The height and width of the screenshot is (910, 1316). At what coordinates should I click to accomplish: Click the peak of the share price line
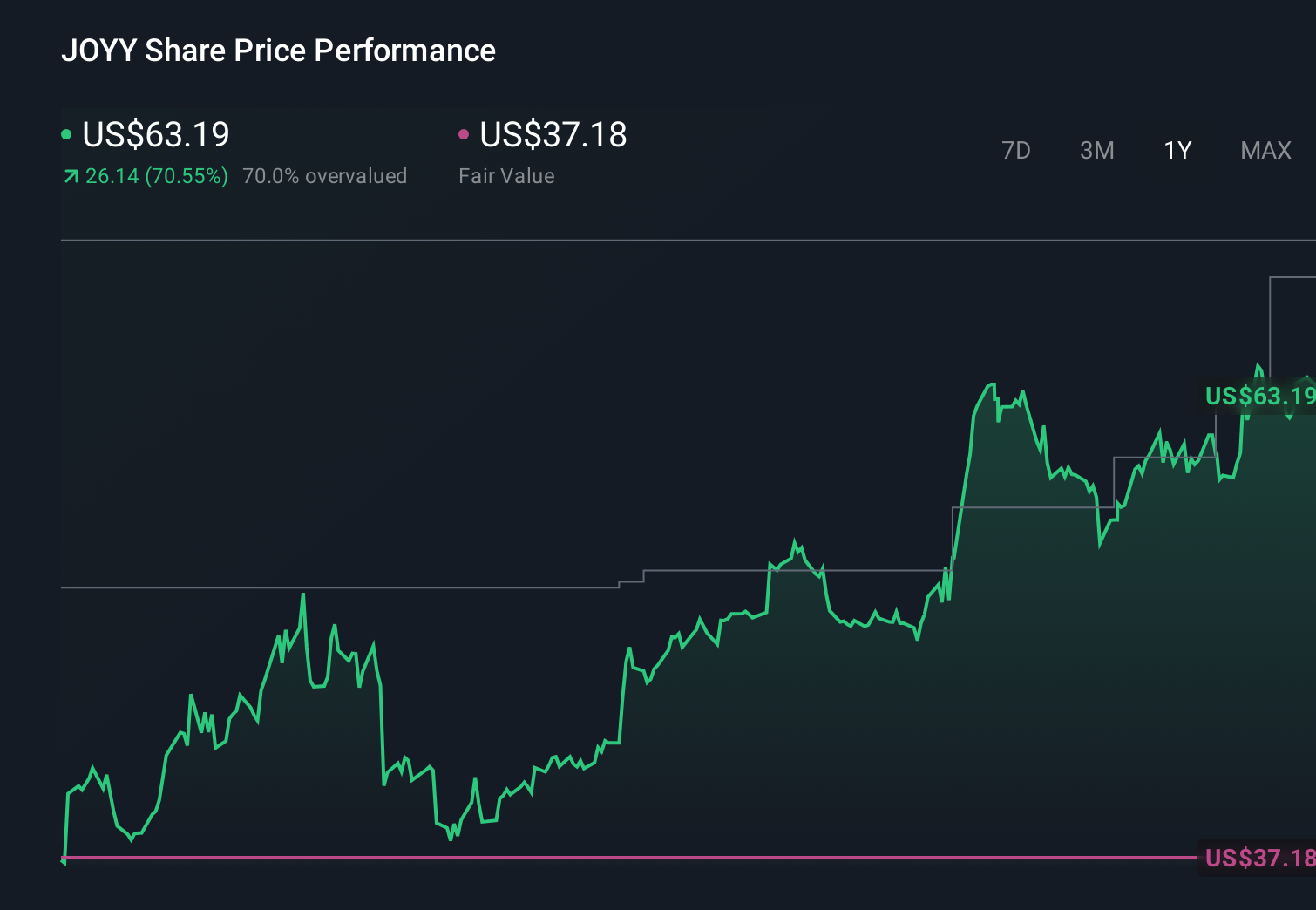[x=992, y=384]
